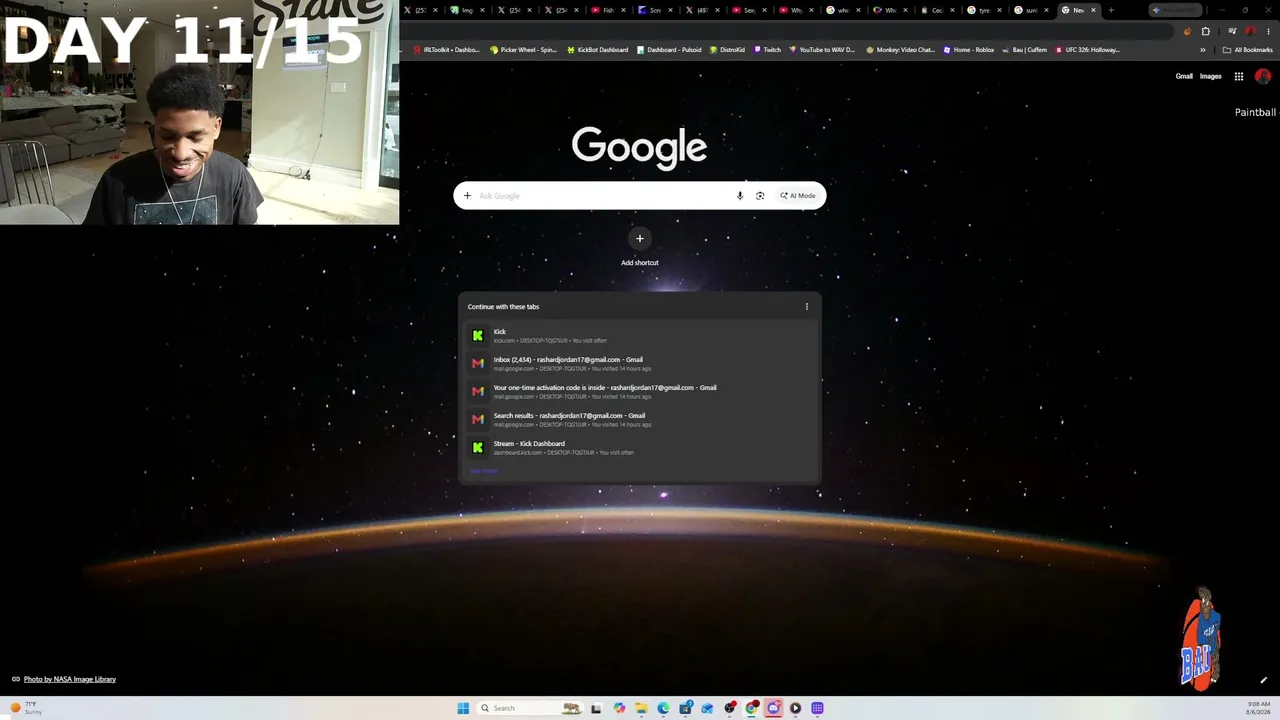Open the DistroKid bookmark
Viewport: 1280px width, 720px height.
(727, 50)
